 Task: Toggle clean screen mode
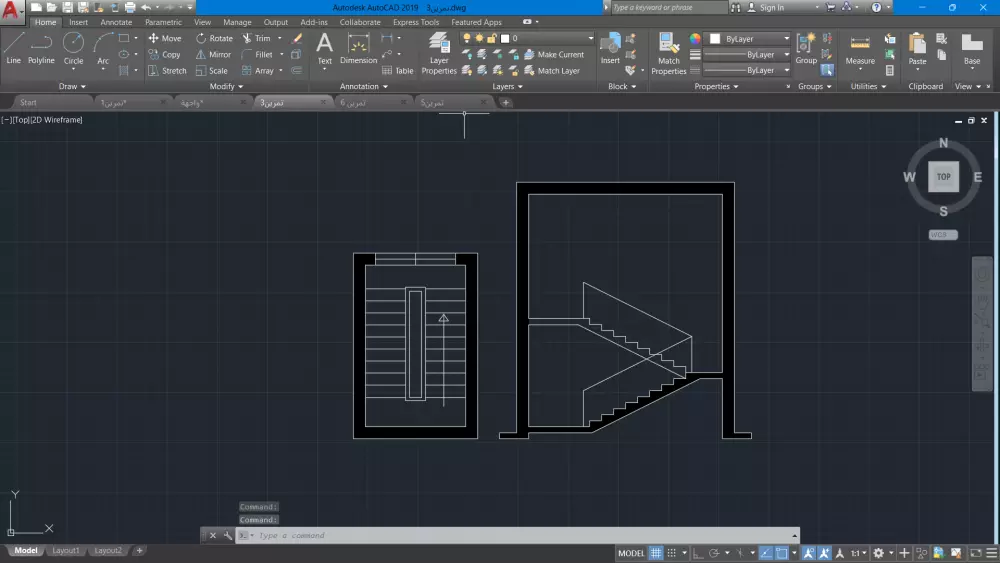976,553
